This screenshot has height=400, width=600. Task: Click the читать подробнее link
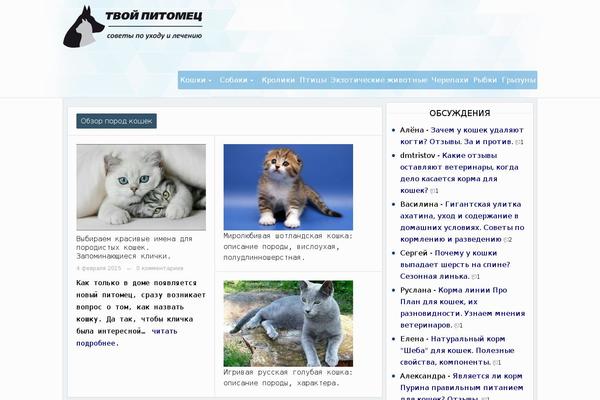126,337
